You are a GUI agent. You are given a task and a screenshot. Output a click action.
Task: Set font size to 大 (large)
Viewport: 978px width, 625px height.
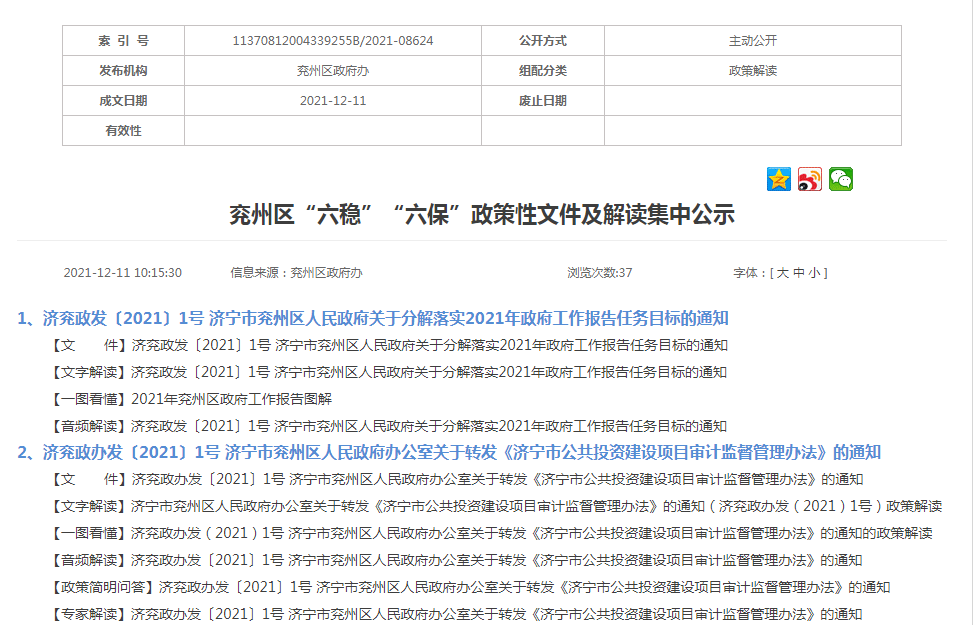coord(783,273)
